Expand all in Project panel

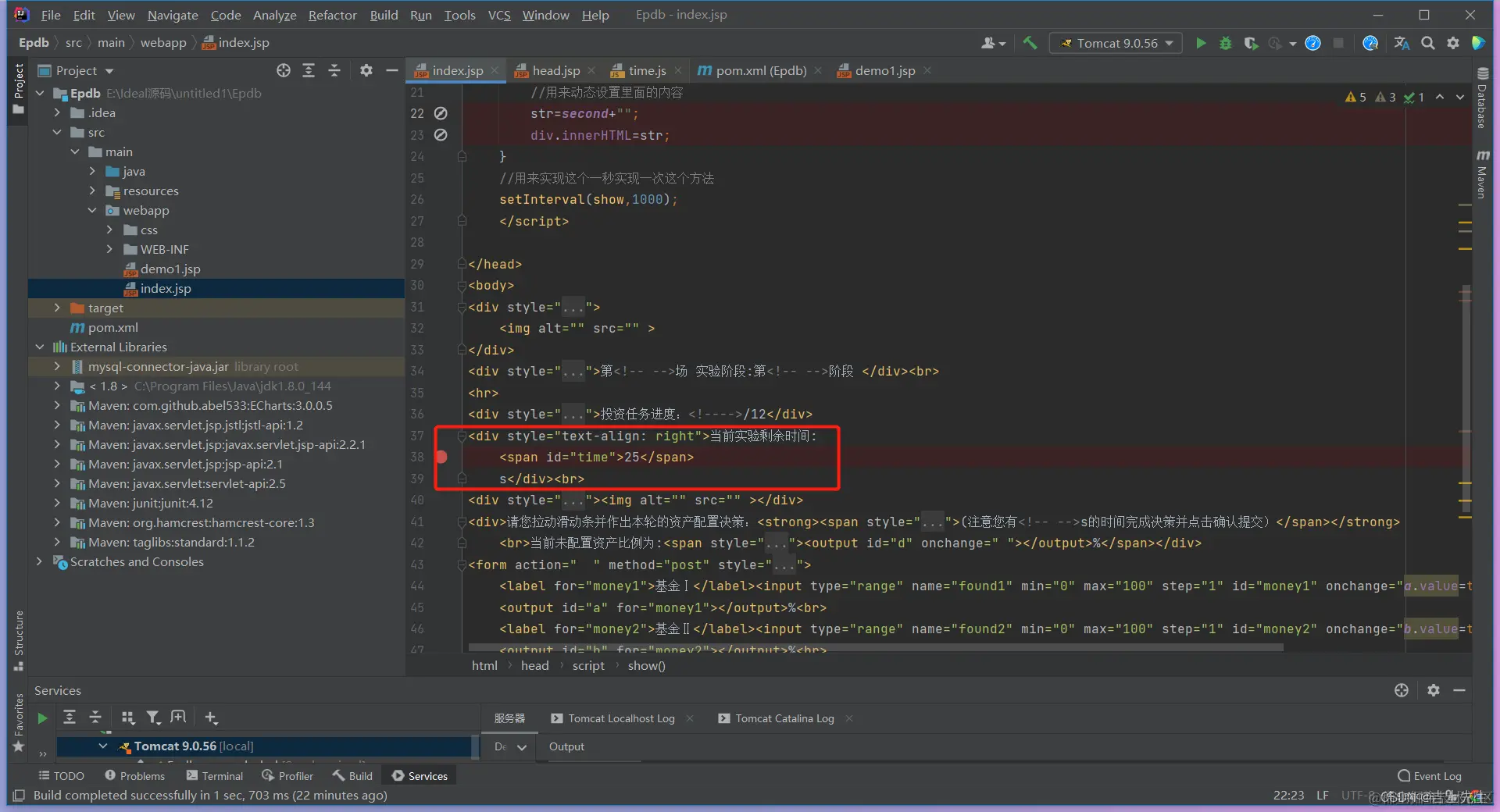(309, 70)
